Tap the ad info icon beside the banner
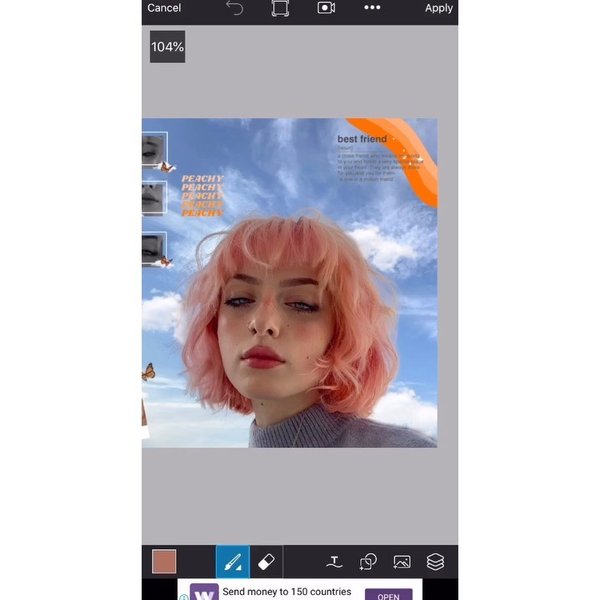 coord(184,597)
